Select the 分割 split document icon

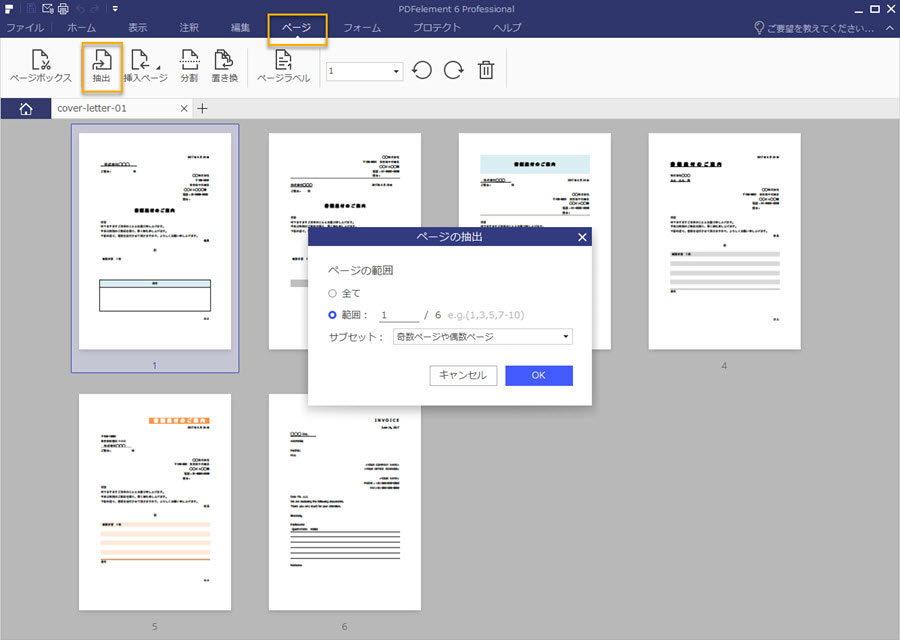tap(189, 67)
